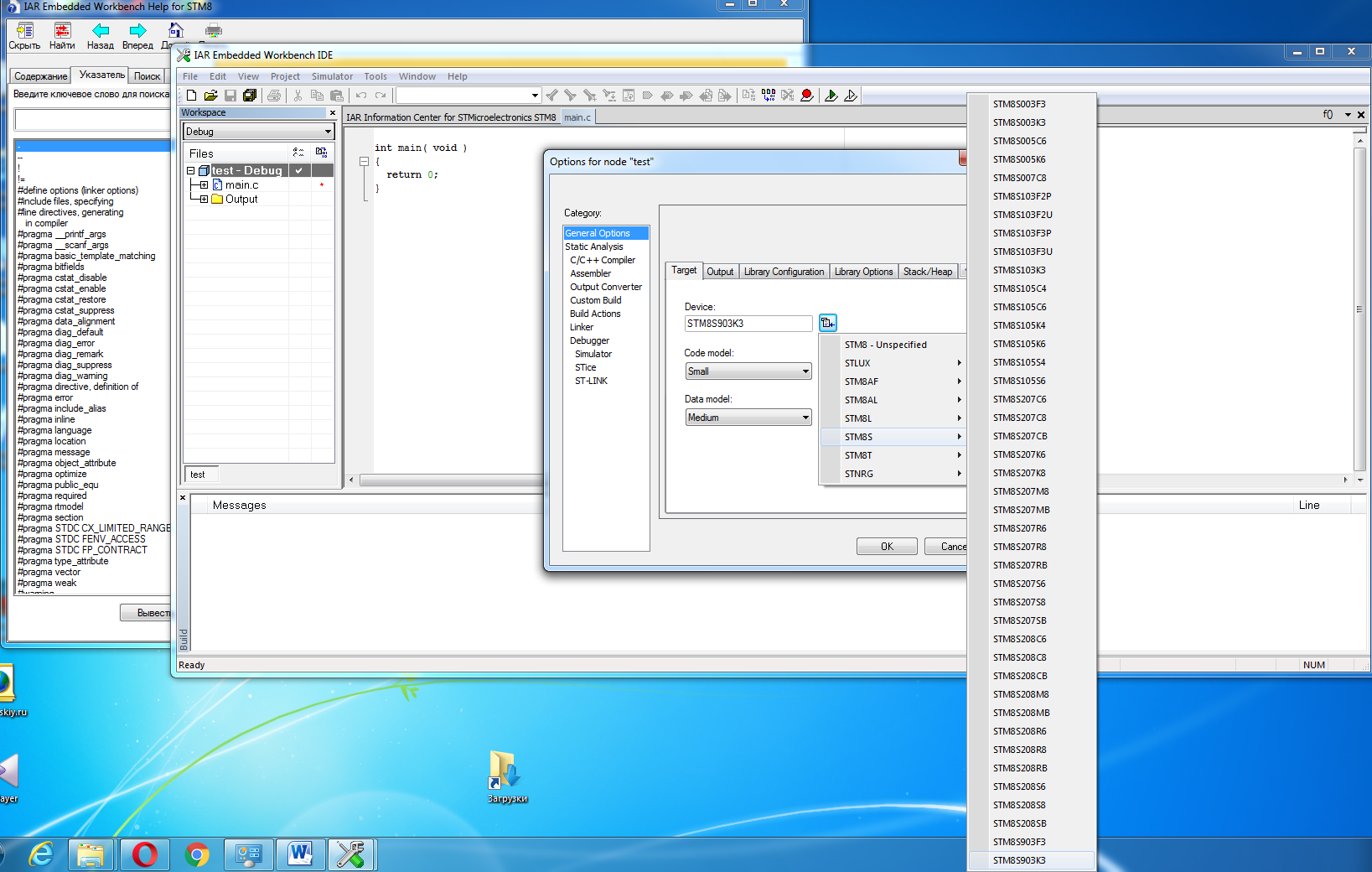Open the device selection list button
The image size is (1372, 872).
point(827,323)
